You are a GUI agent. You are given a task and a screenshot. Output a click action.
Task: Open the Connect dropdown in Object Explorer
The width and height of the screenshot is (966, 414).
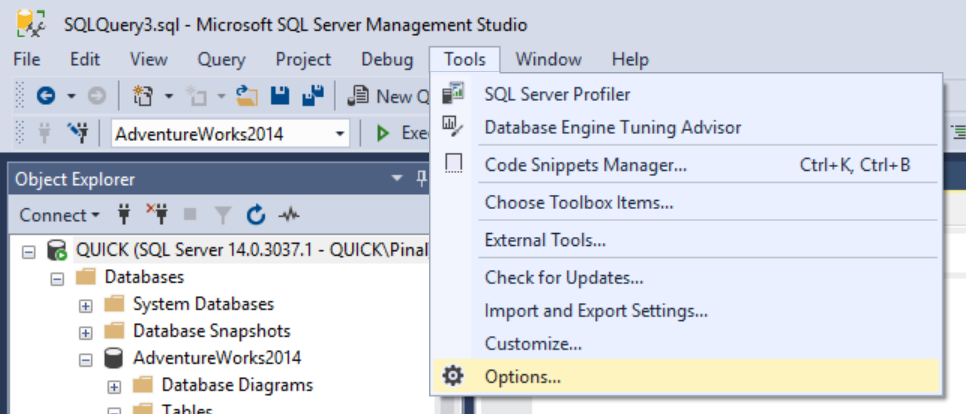pyautogui.click(x=60, y=215)
